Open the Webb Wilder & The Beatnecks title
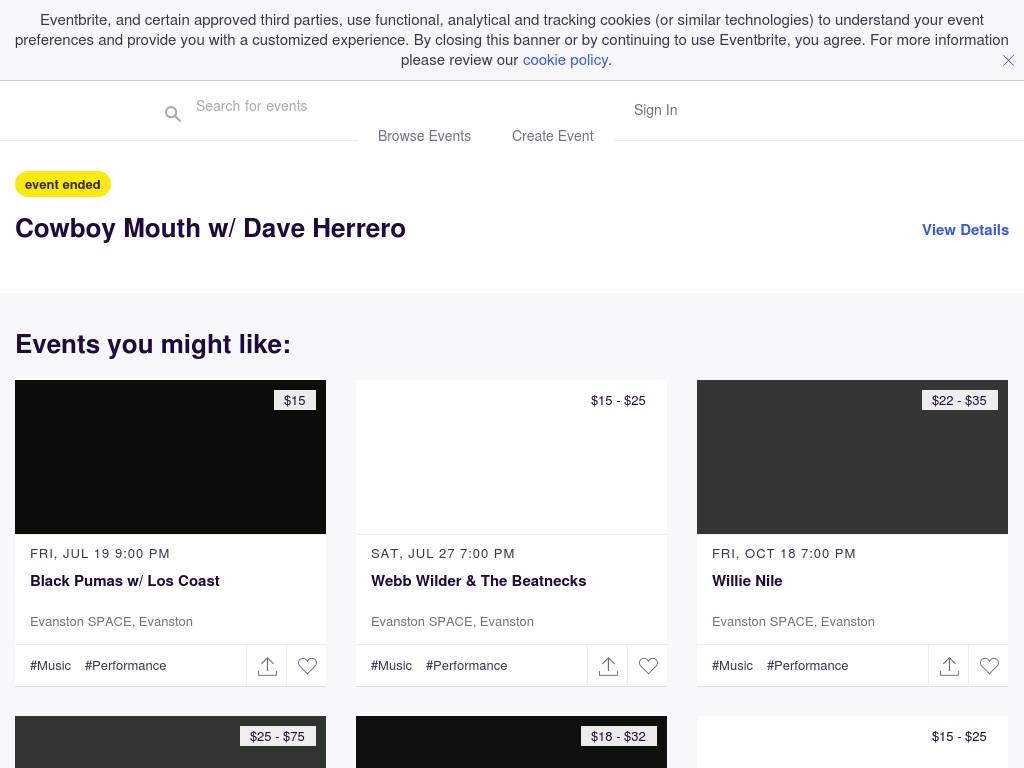 pos(478,581)
